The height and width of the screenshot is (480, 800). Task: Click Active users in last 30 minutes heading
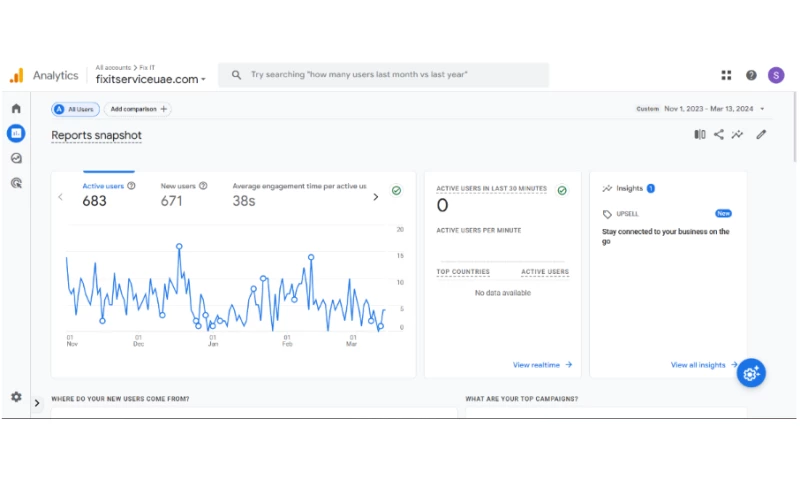[x=491, y=189]
